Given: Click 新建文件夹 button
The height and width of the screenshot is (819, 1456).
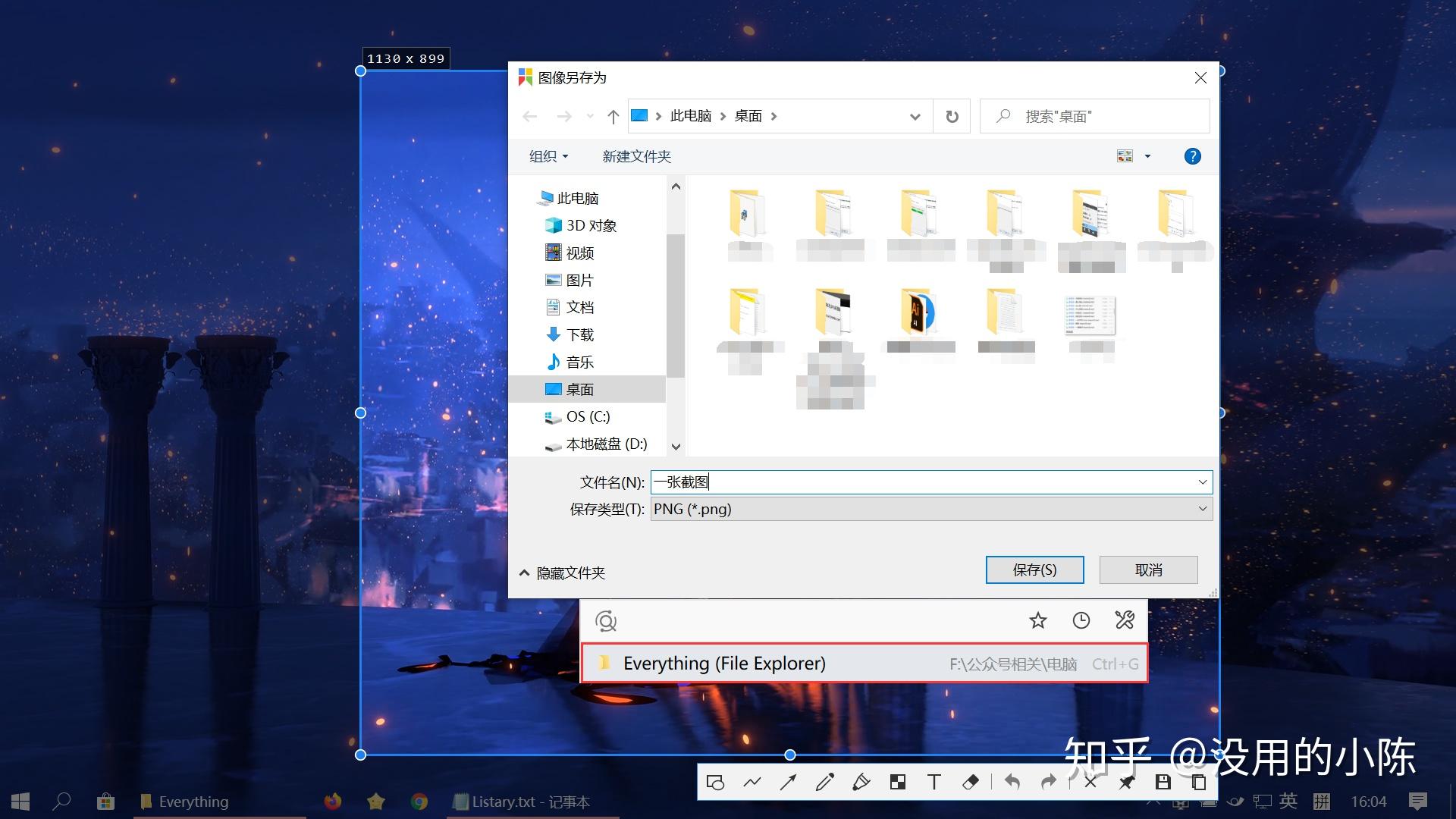Looking at the screenshot, I should click(x=636, y=156).
